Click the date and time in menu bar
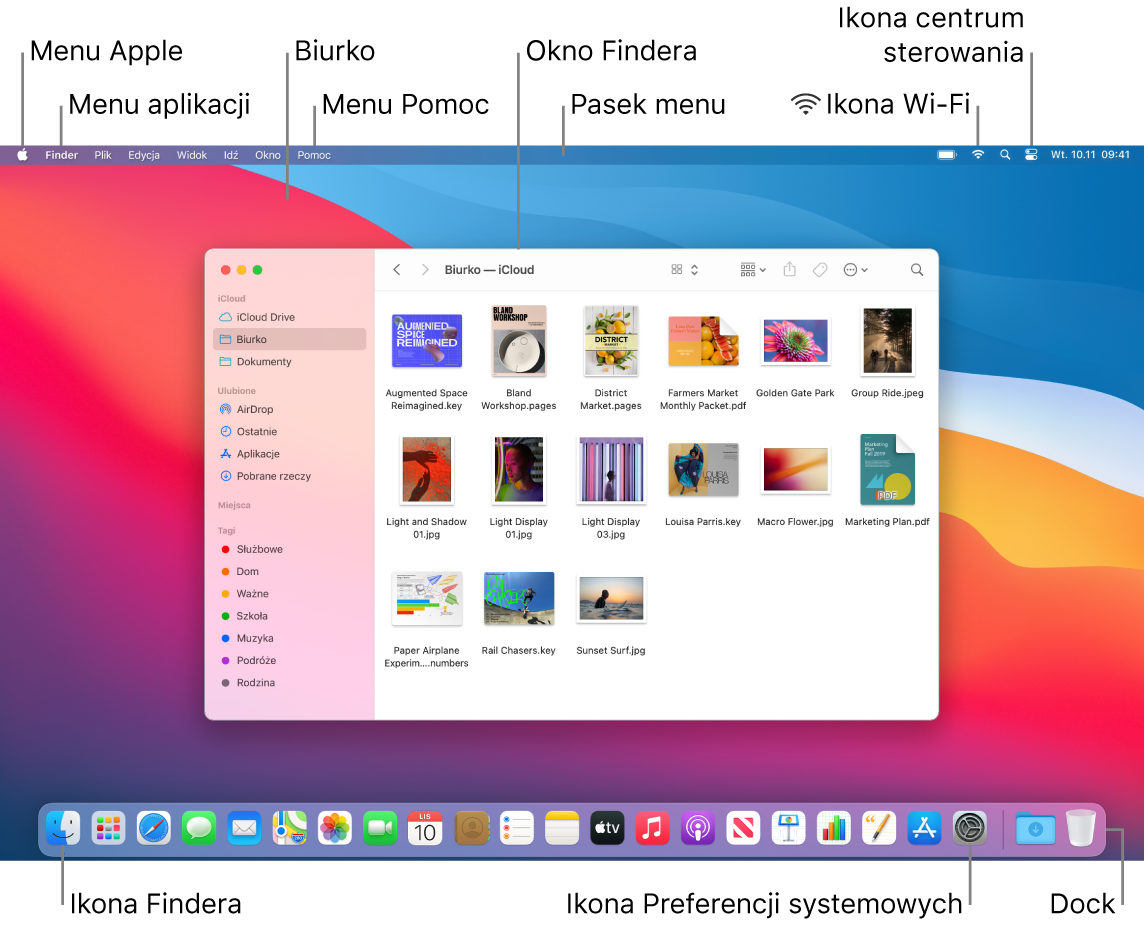 [1090, 155]
